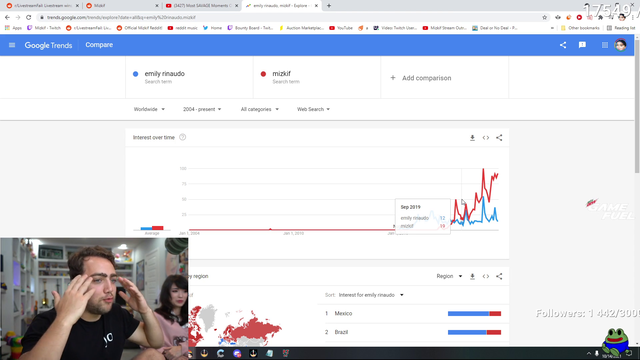Click the average bars on the chart

[152, 228]
